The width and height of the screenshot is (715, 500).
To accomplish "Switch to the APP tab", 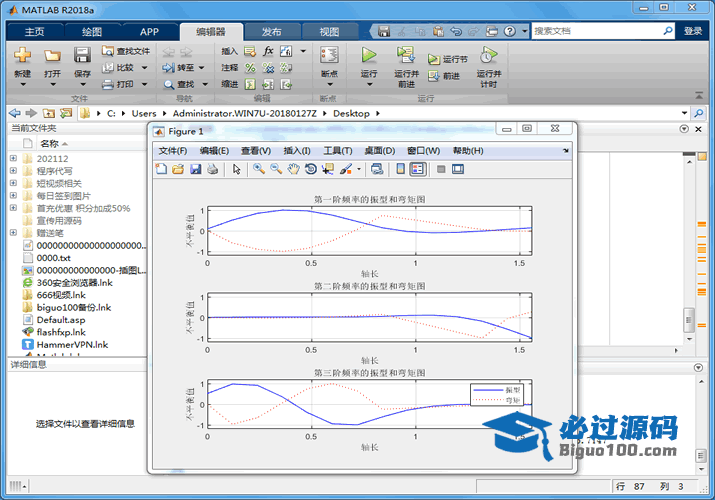I will 149,31.
